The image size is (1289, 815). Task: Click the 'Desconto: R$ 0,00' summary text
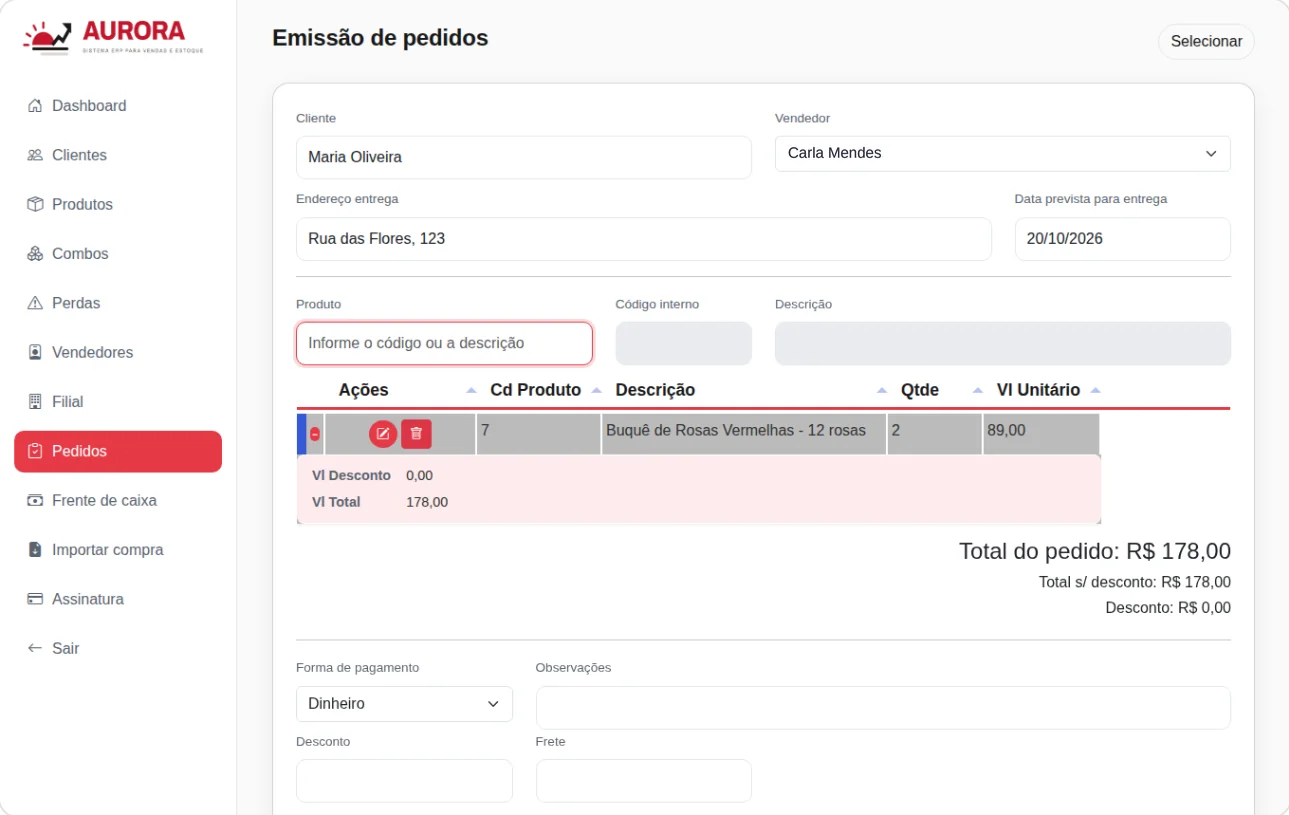1168,608
